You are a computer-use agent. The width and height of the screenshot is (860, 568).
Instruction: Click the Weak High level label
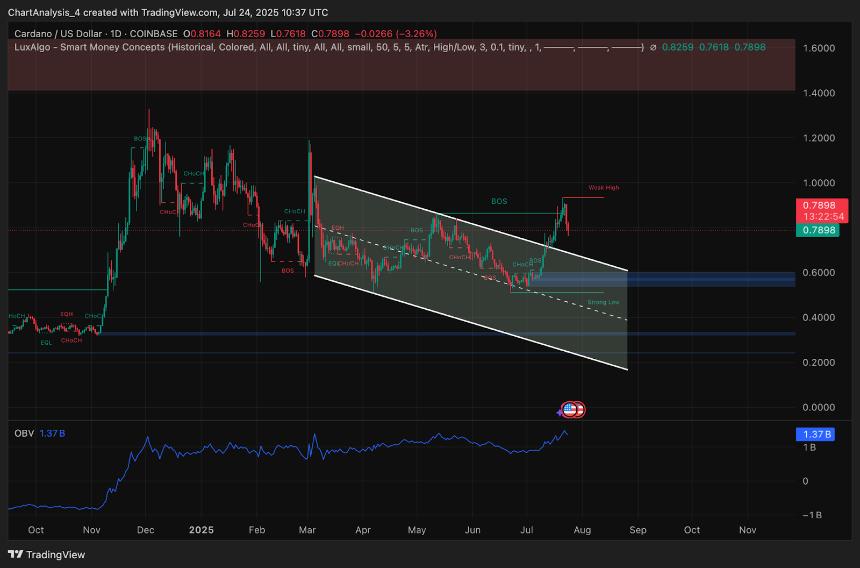(x=603, y=188)
